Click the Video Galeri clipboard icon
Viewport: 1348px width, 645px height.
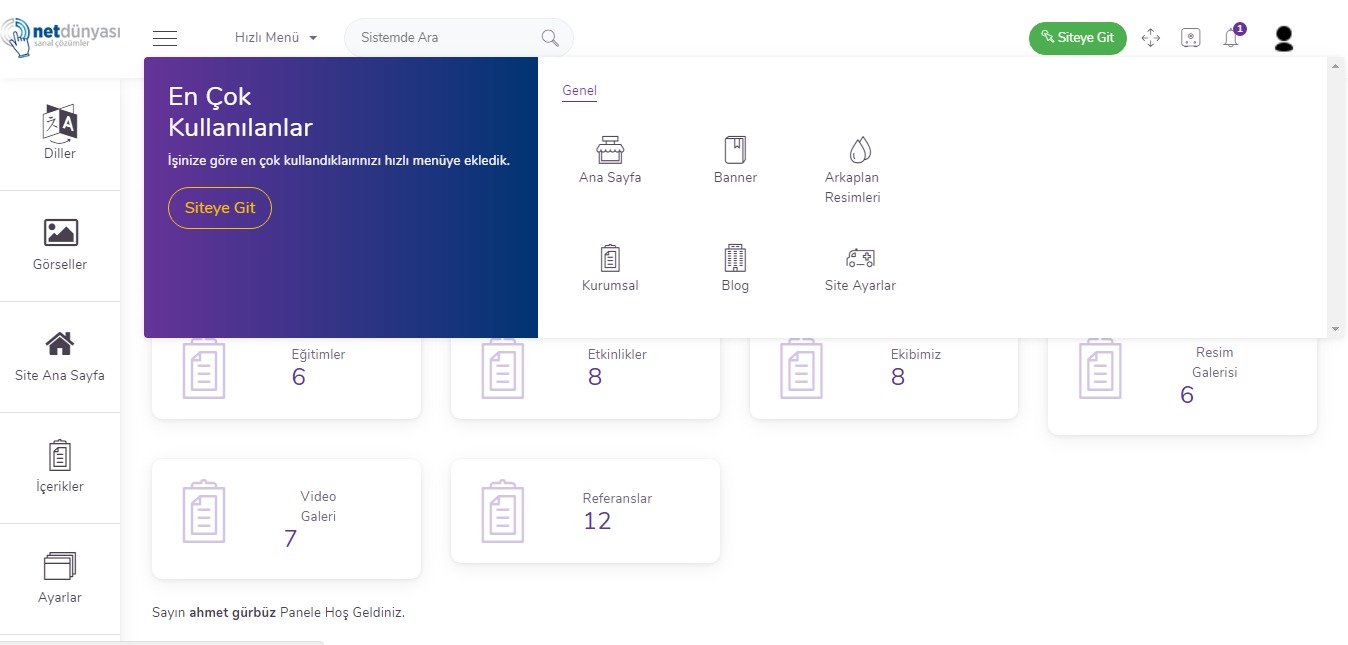click(204, 512)
